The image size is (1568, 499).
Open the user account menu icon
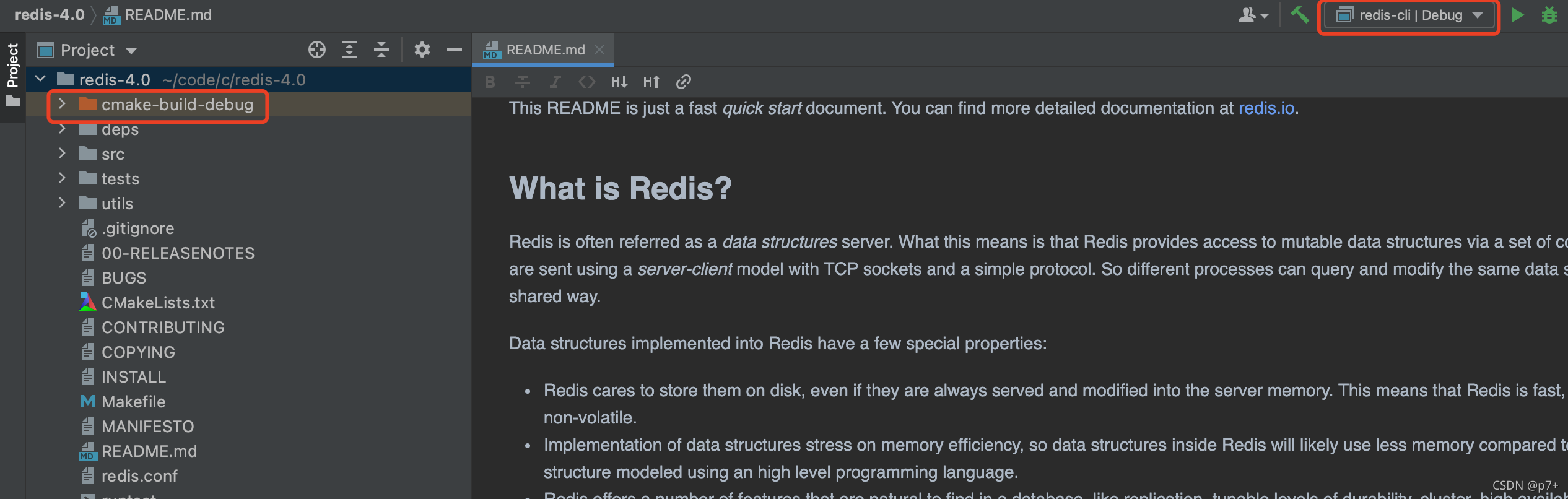[1253, 15]
